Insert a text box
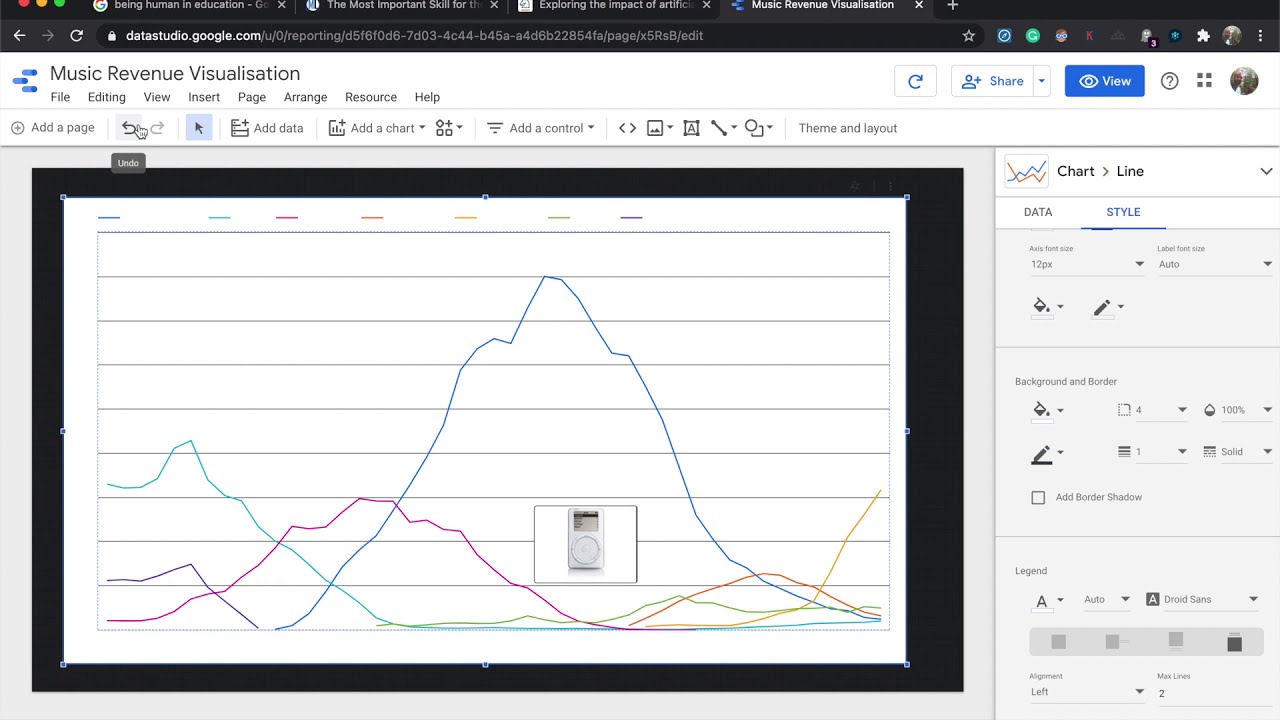 [x=691, y=128]
